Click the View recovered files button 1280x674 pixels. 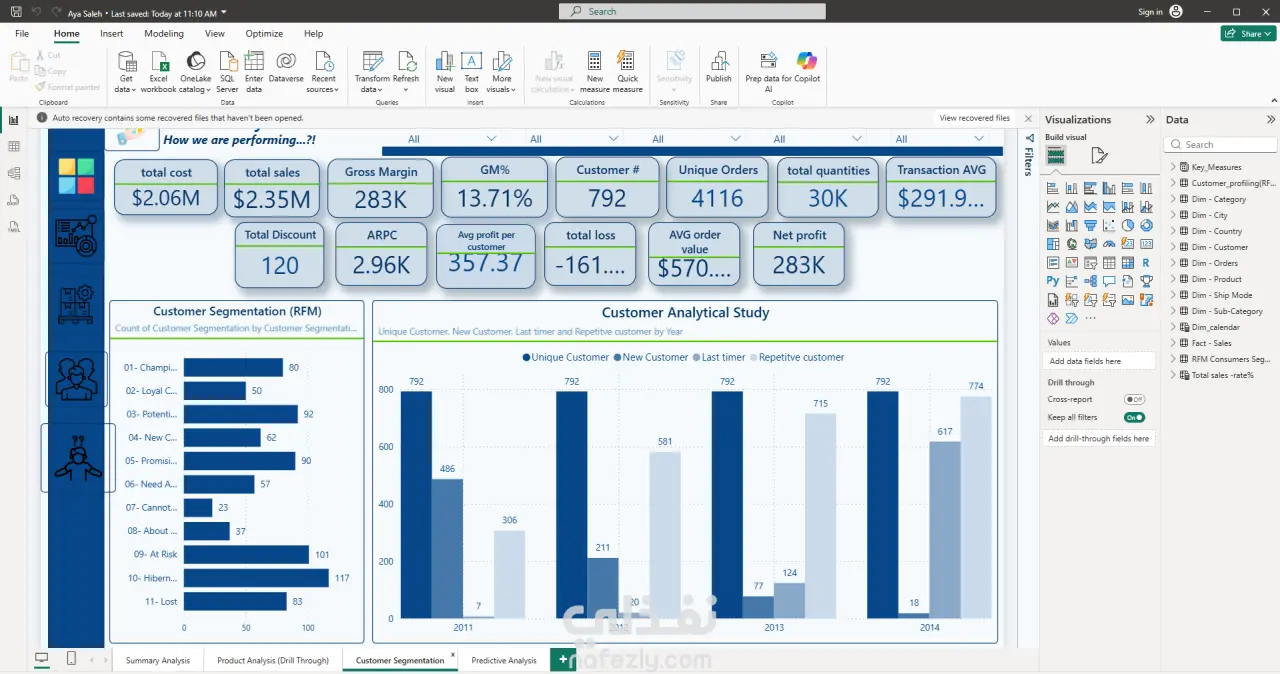pos(974,118)
